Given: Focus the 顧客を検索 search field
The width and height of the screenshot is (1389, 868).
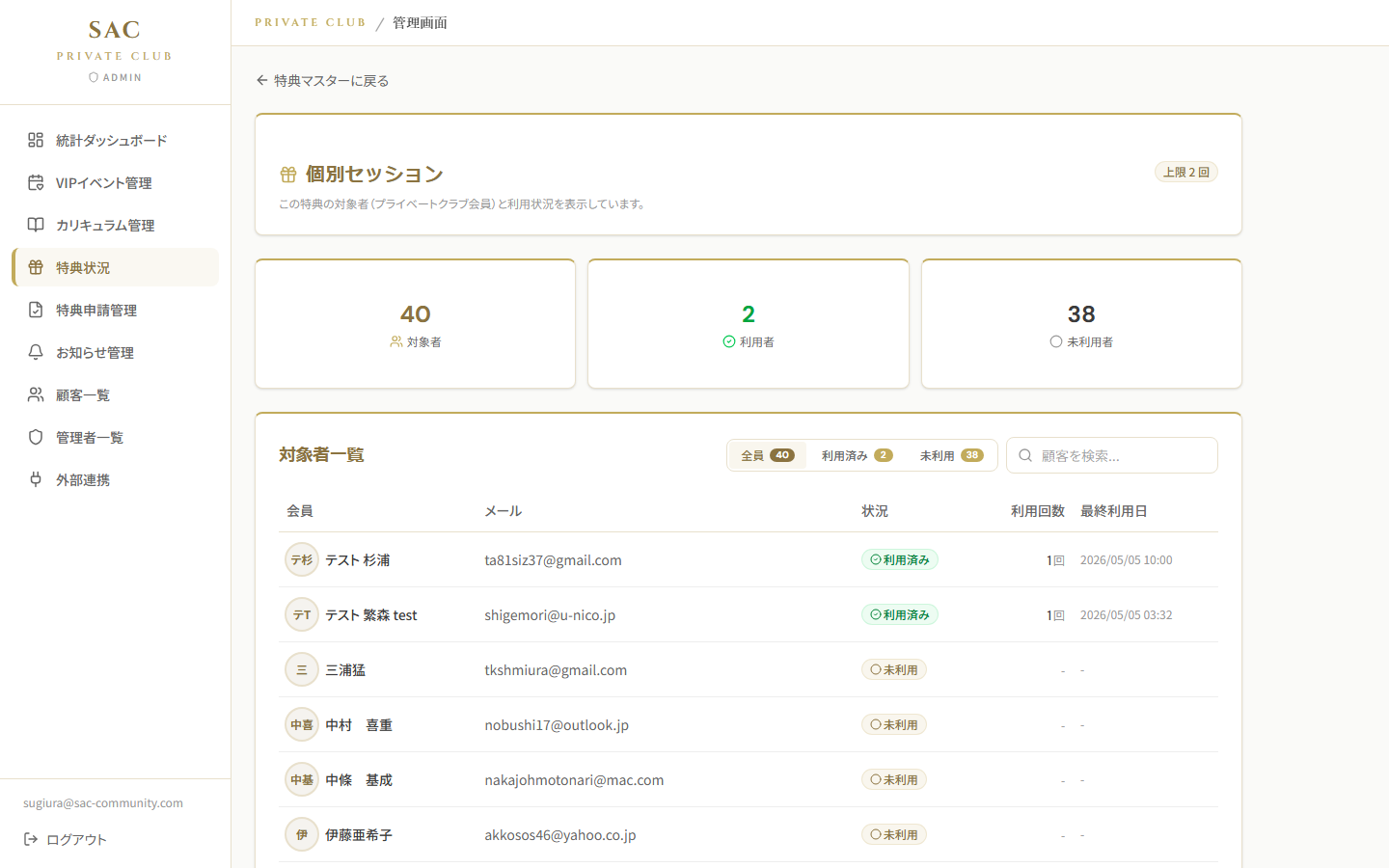Looking at the screenshot, I should pyautogui.click(x=1112, y=455).
